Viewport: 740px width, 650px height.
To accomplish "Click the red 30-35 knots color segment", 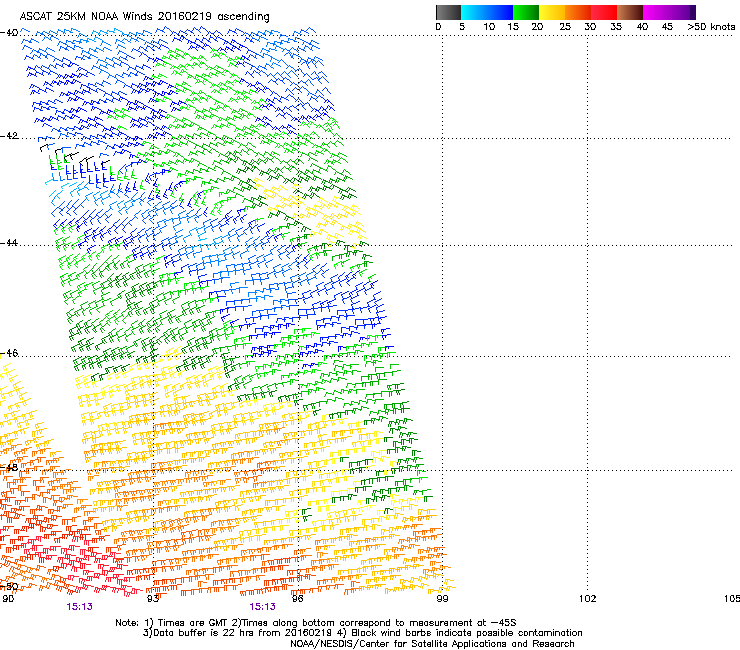I will click(604, 12).
